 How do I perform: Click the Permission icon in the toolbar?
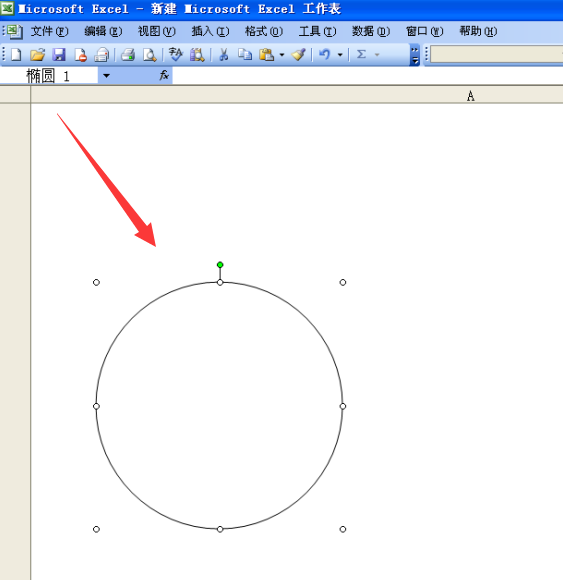(x=80, y=55)
